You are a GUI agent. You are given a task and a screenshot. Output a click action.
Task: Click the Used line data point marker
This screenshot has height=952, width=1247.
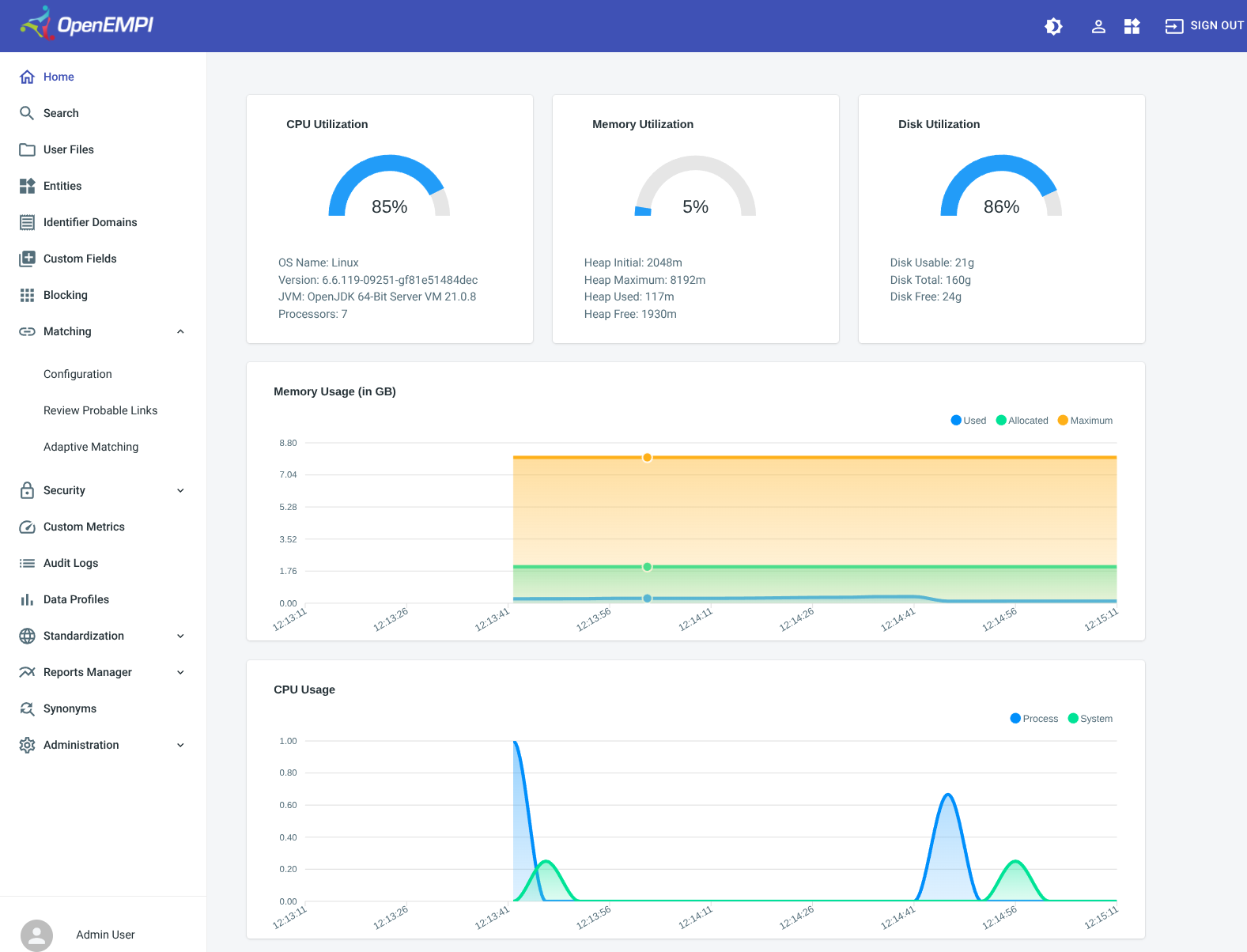[x=647, y=599]
